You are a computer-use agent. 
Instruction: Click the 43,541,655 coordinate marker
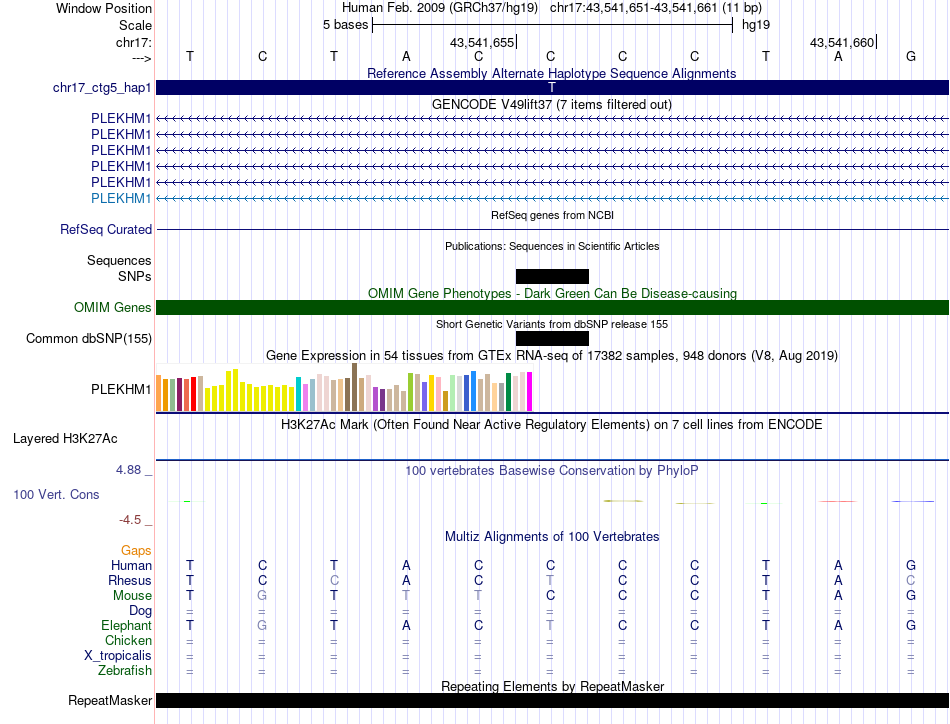(x=482, y=42)
